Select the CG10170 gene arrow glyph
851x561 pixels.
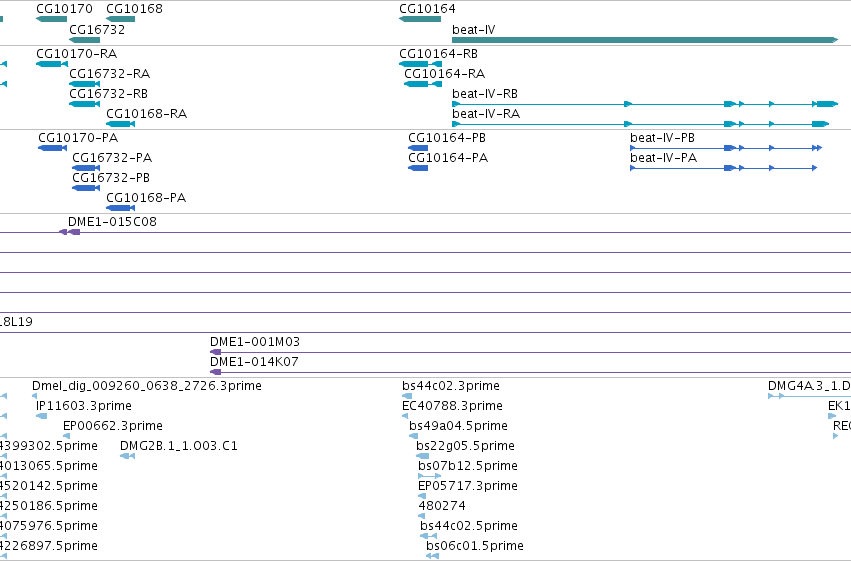pyautogui.click(x=52, y=19)
